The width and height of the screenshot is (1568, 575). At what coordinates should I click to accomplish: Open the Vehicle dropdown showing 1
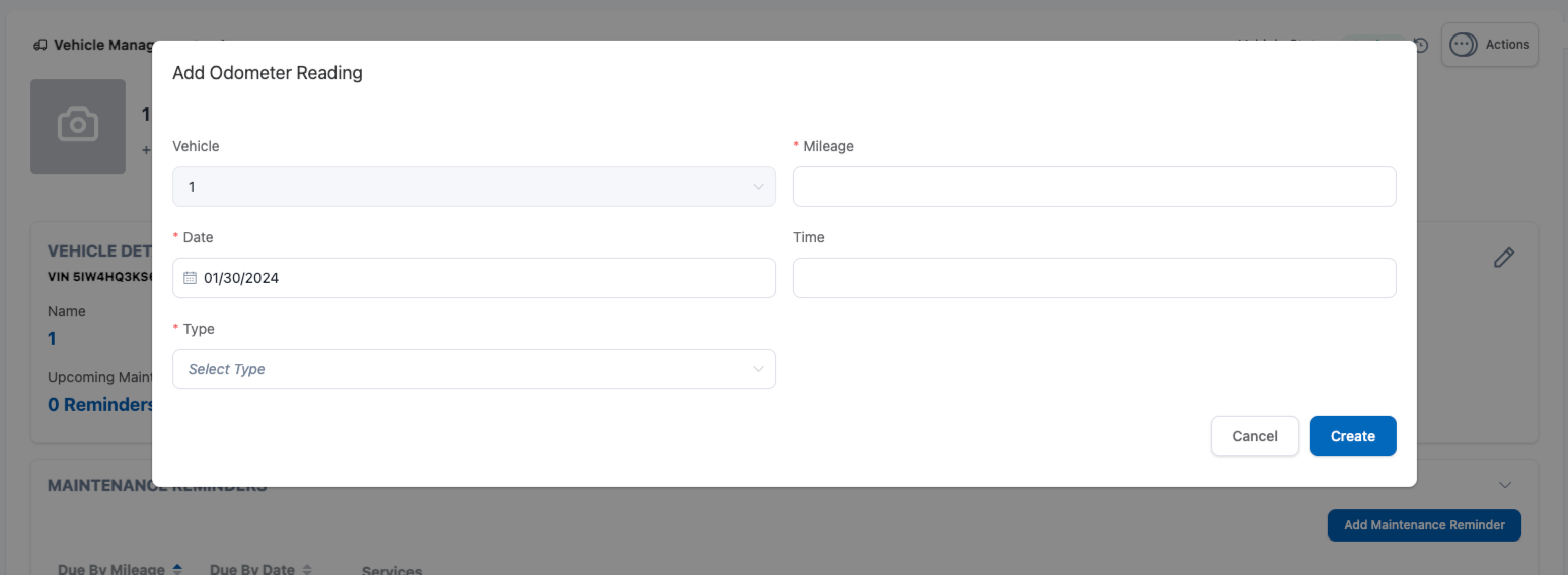click(x=473, y=187)
